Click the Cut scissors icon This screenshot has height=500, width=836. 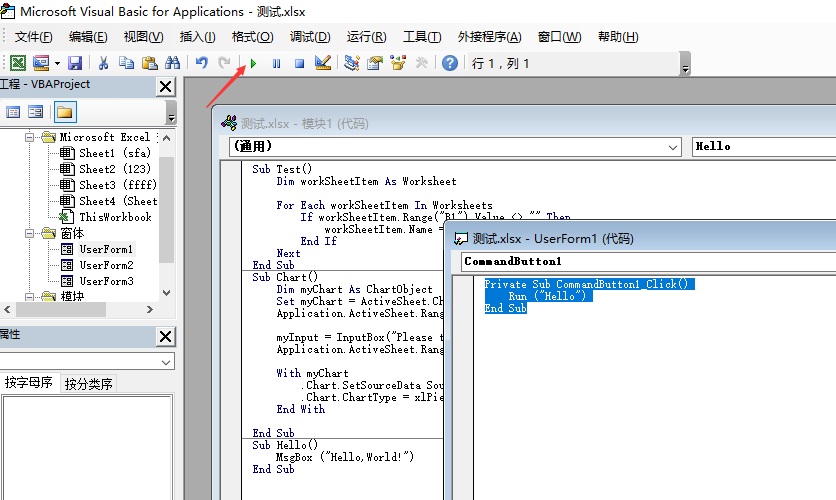(x=103, y=63)
